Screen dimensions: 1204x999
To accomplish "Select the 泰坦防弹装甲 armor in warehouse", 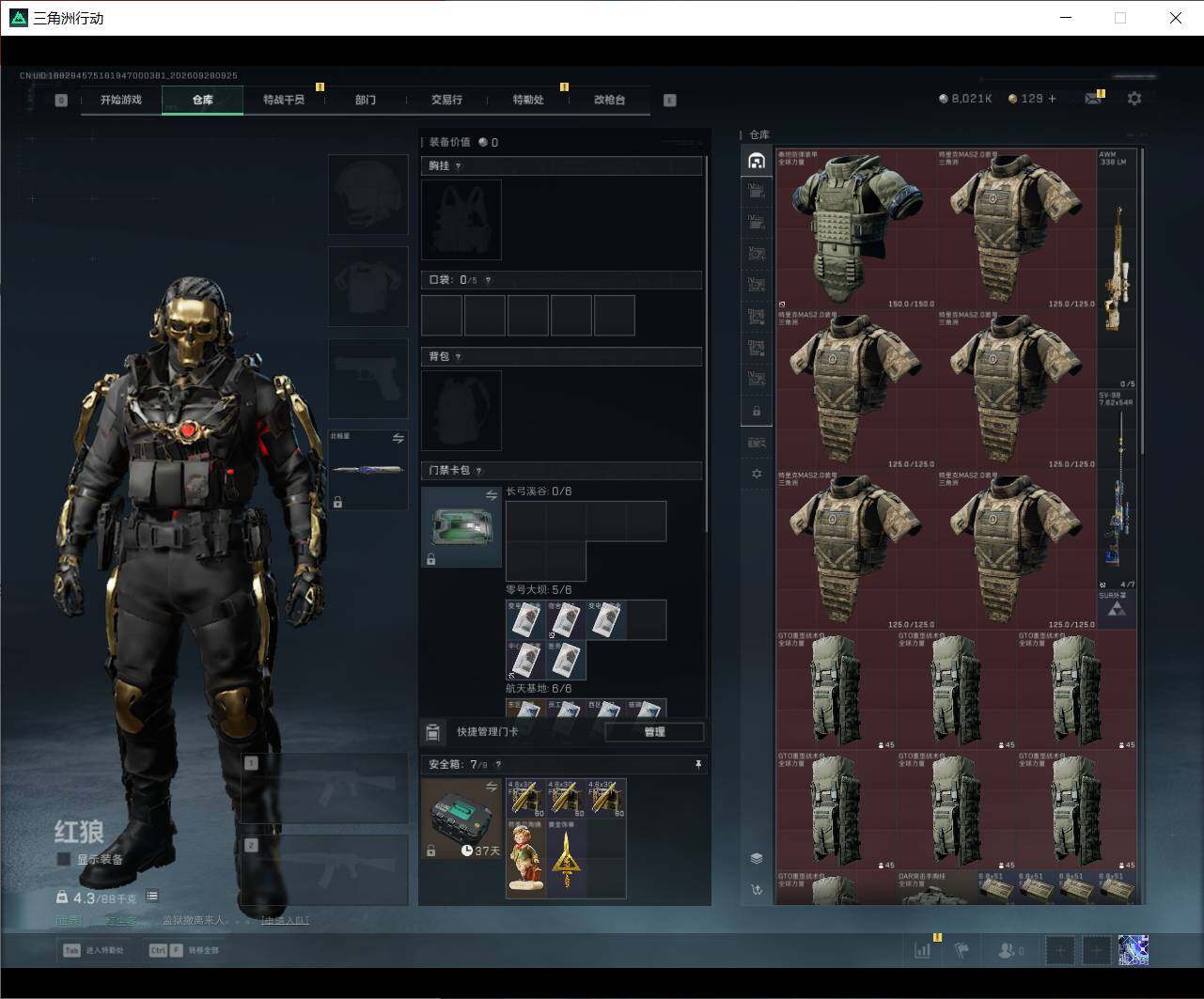I will click(856, 228).
